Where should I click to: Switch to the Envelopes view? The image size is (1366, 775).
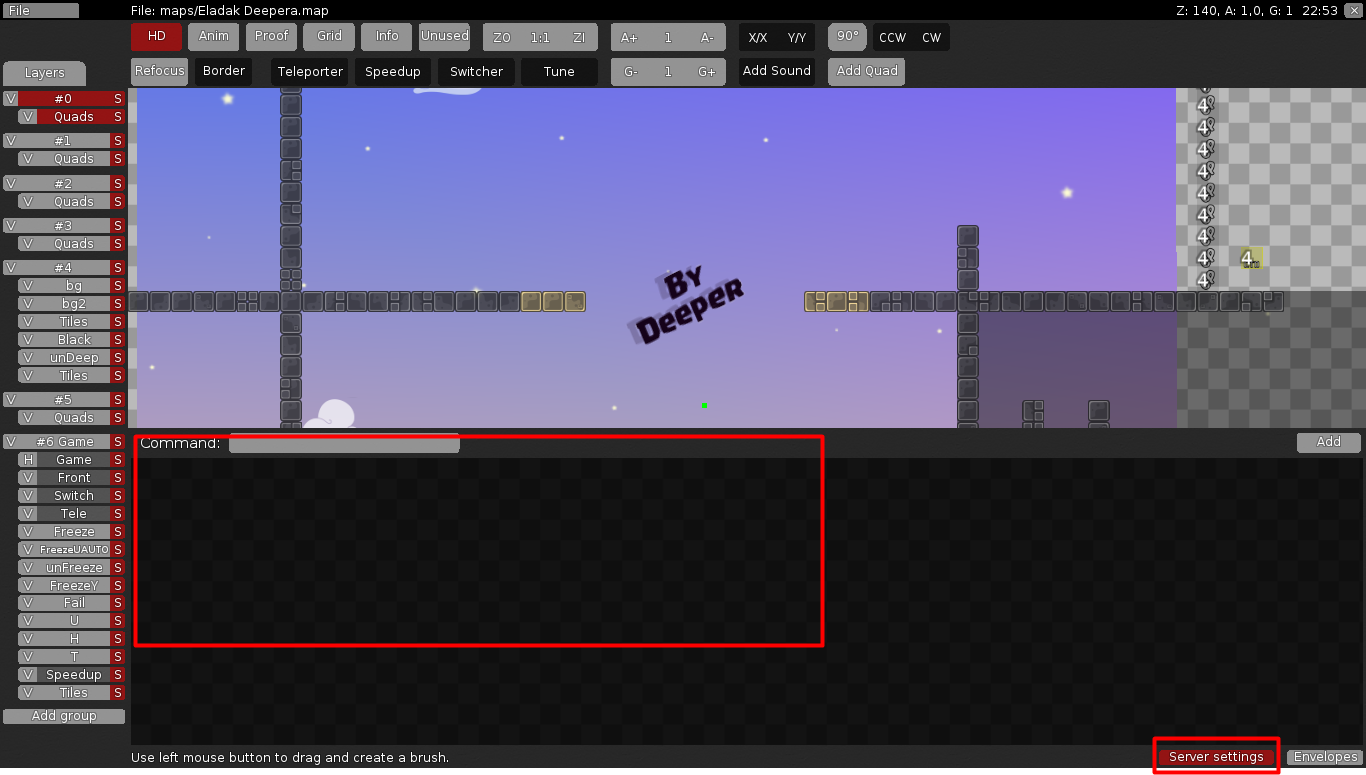coord(1324,757)
